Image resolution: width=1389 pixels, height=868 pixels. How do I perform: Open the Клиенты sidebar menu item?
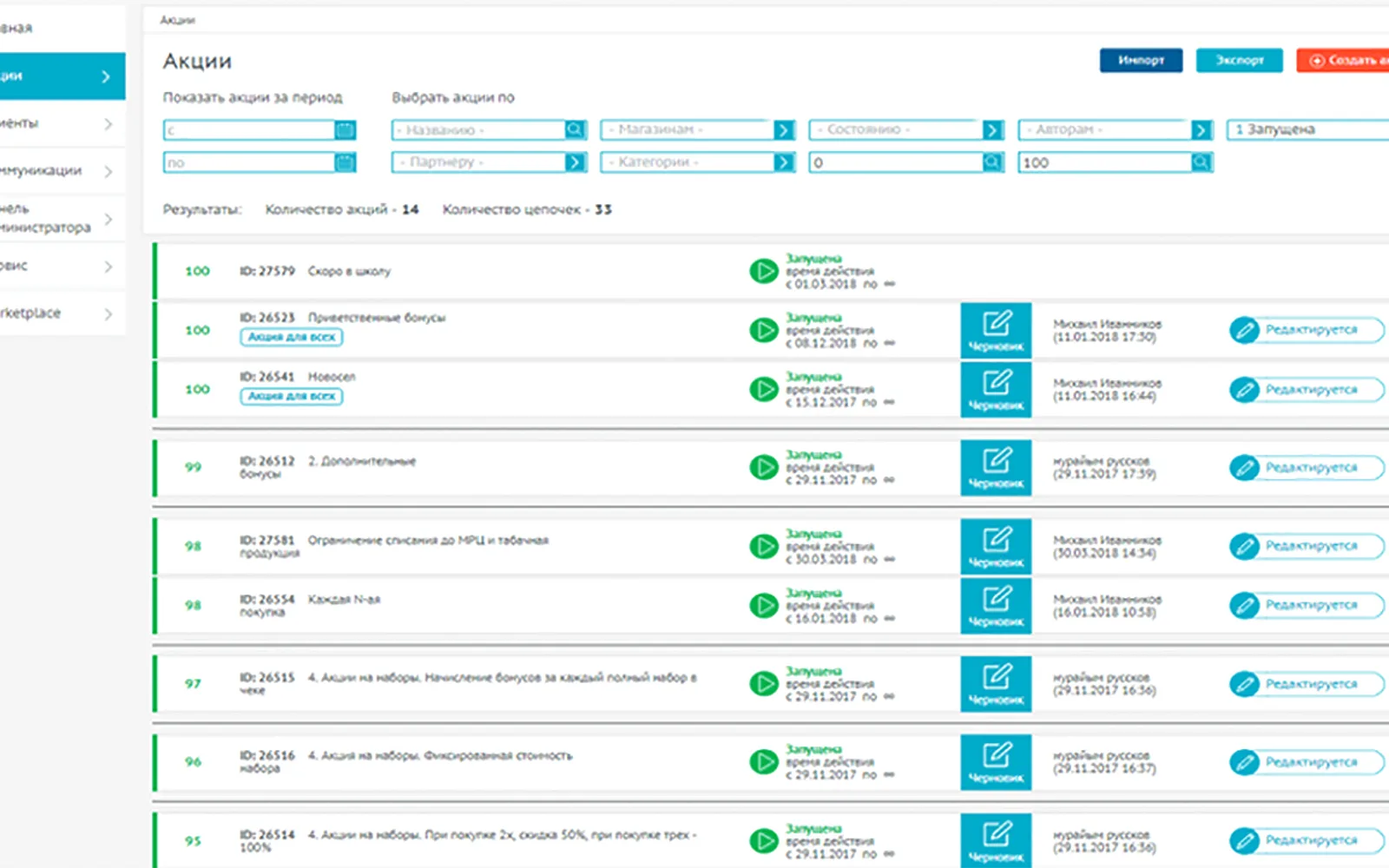click(x=63, y=123)
